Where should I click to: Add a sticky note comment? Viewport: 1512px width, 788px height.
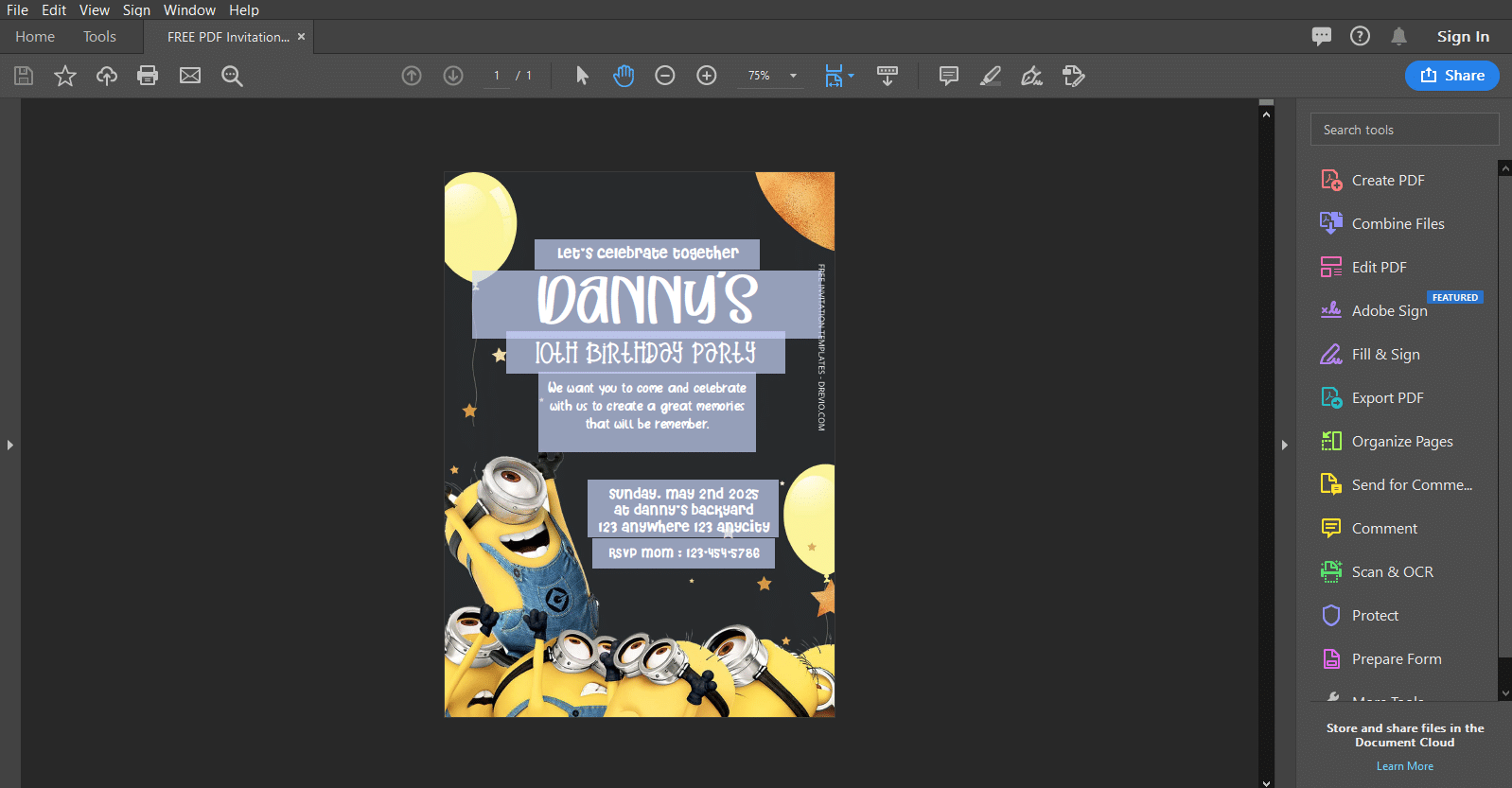[949, 76]
